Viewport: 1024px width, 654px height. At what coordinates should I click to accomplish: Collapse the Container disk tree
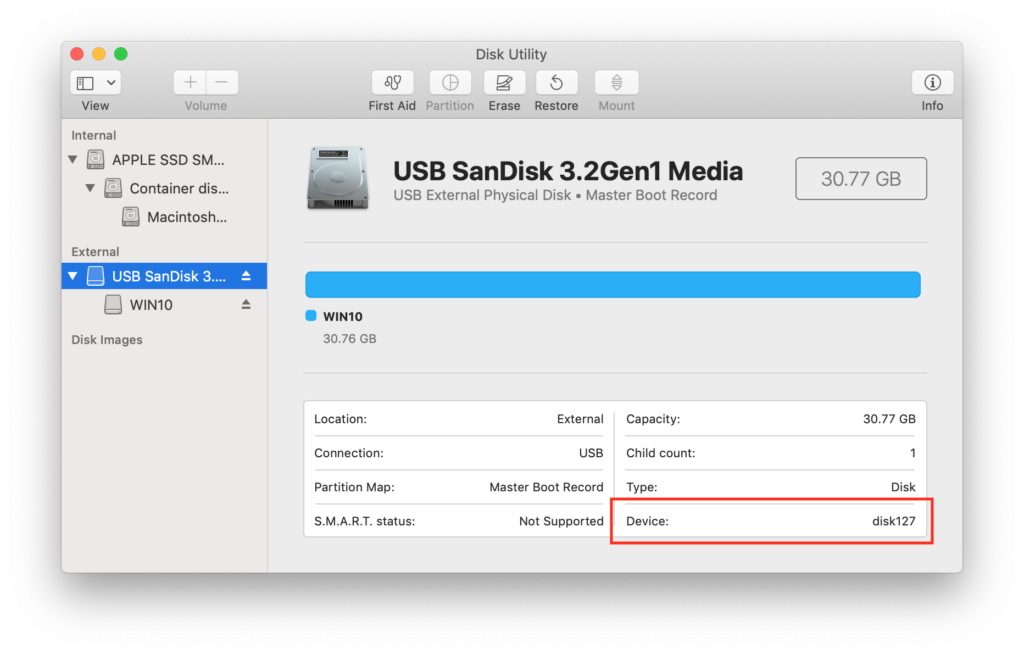90,188
